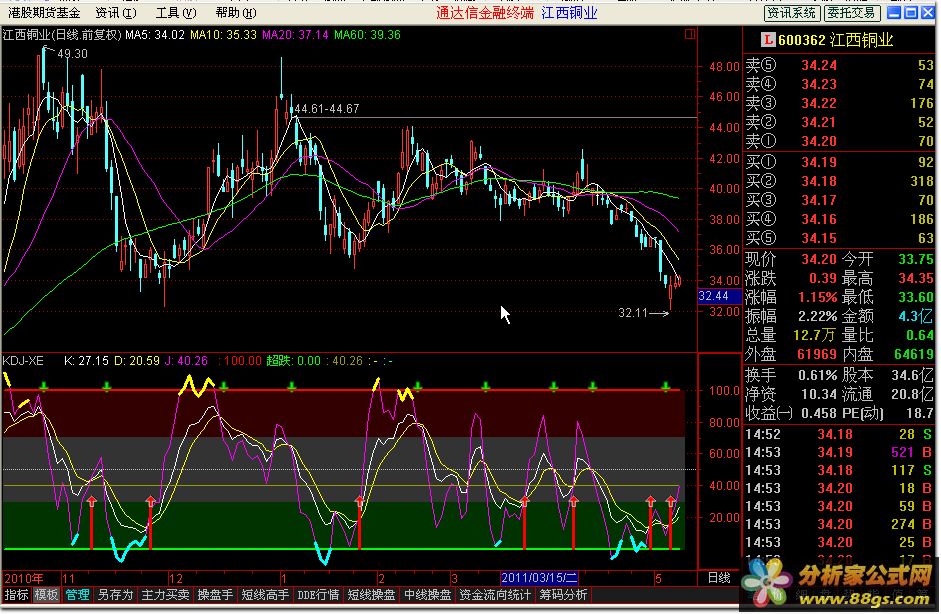
Task: Click the 32.11 low price label
Action: pyautogui.click(x=633, y=313)
